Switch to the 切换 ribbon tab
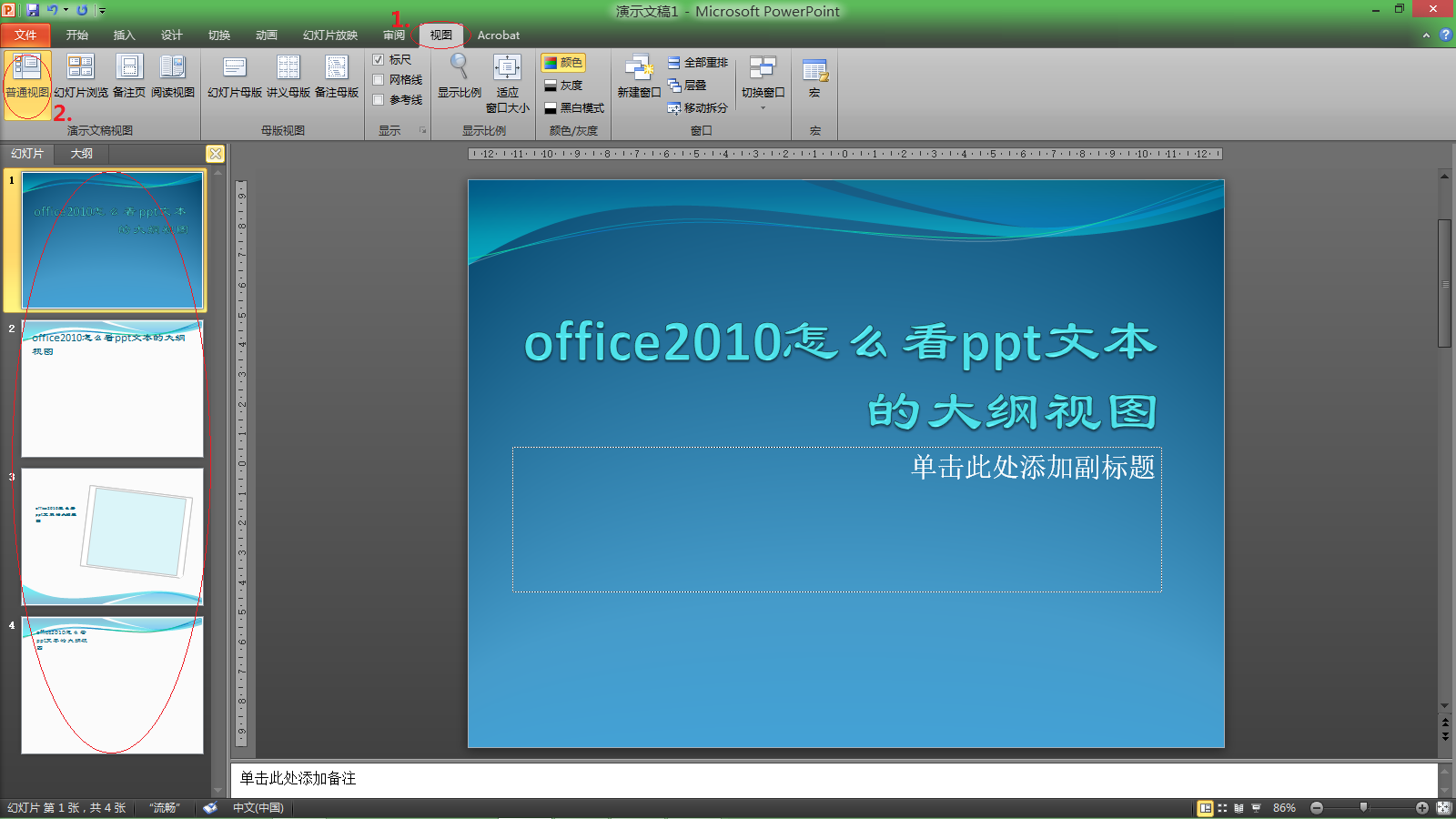This screenshot has width=1456, height=819. click(219, 35)
